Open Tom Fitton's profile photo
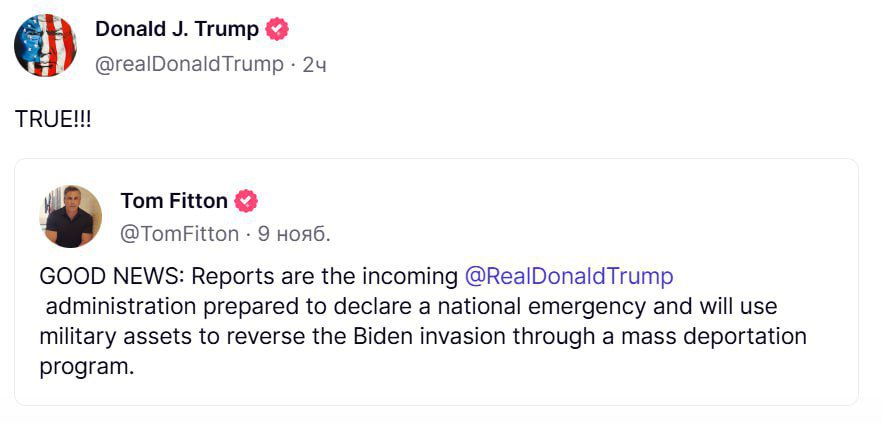The width and height of the screenshot is (883, 423). 71,216
